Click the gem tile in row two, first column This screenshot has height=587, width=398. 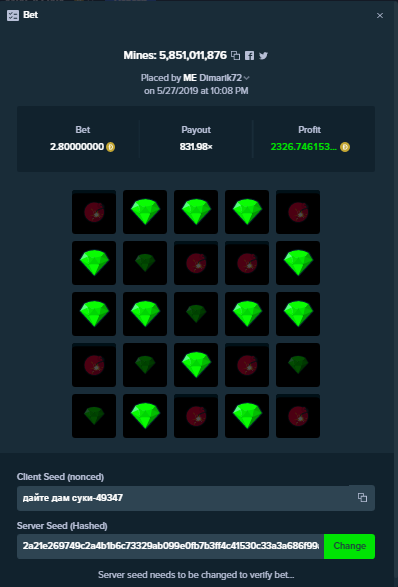pos(94,263)
